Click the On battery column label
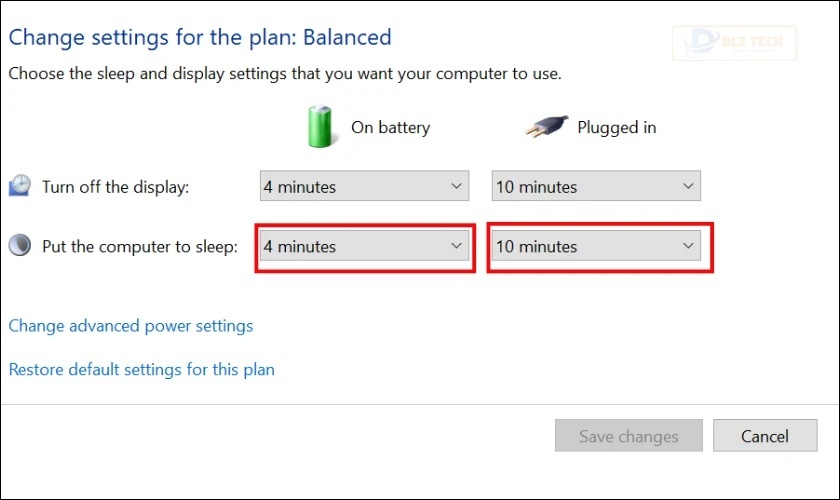 [x=390, y=128]
